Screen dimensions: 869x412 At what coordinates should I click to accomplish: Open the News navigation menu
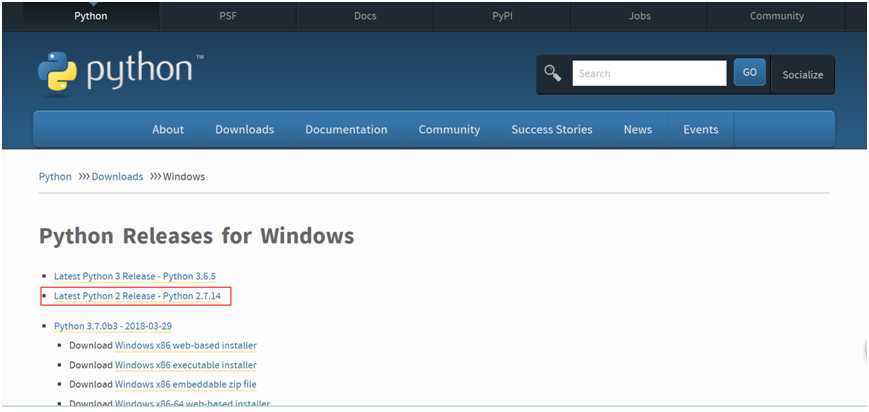(x=638, y=129)
